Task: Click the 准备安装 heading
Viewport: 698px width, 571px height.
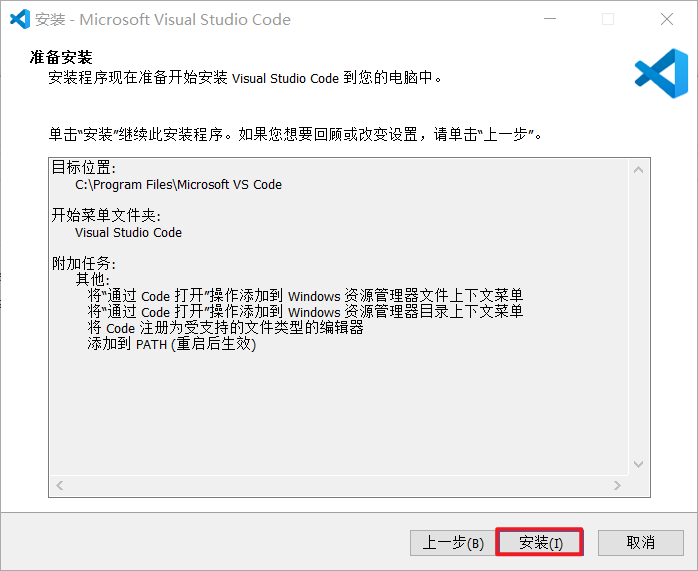Action: click(61, 57)
